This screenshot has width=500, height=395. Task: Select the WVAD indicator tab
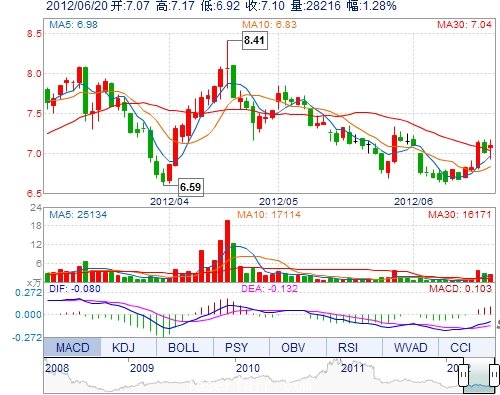410,347
